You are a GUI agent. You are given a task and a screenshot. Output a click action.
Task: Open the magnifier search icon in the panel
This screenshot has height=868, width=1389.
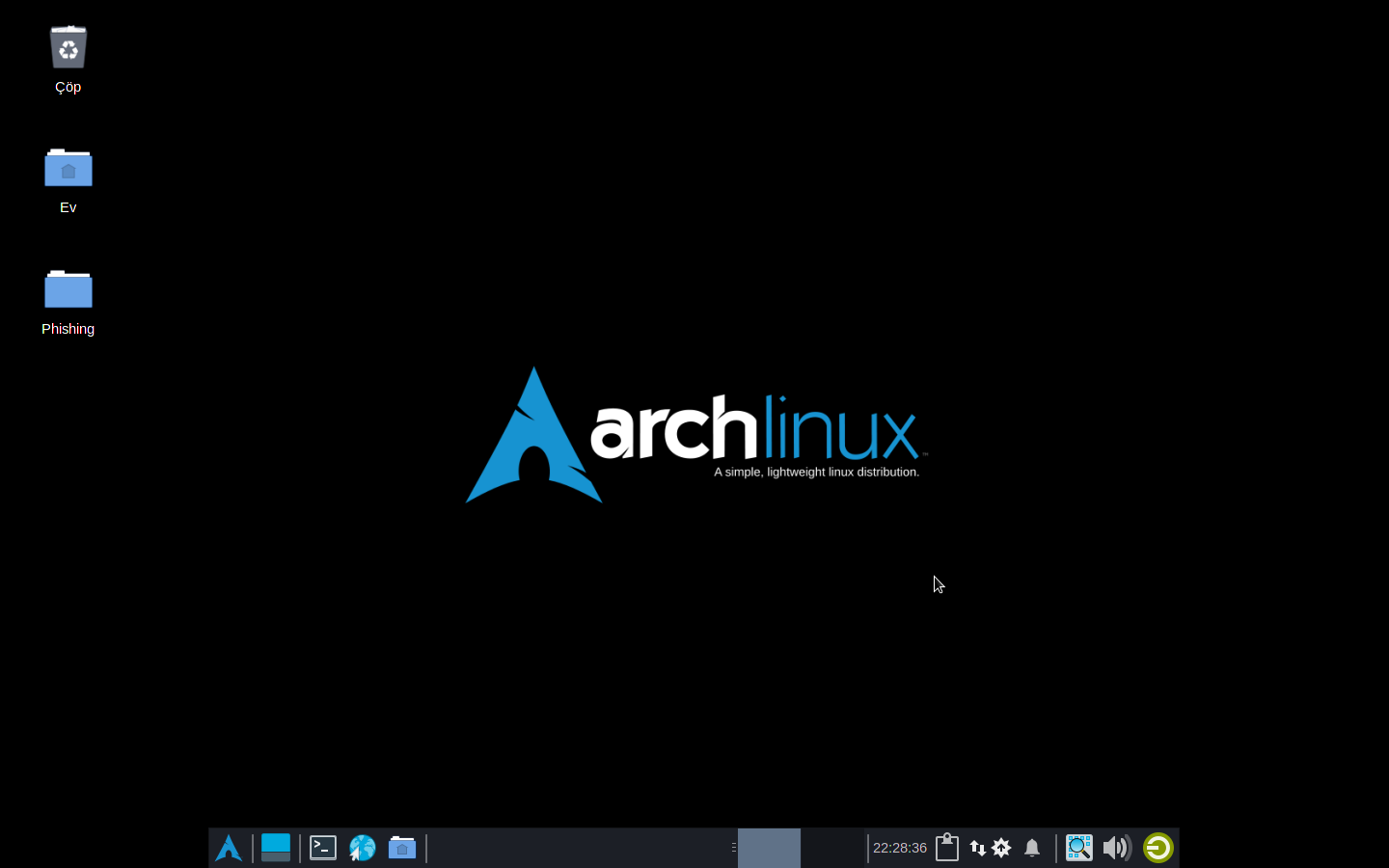1079,848
